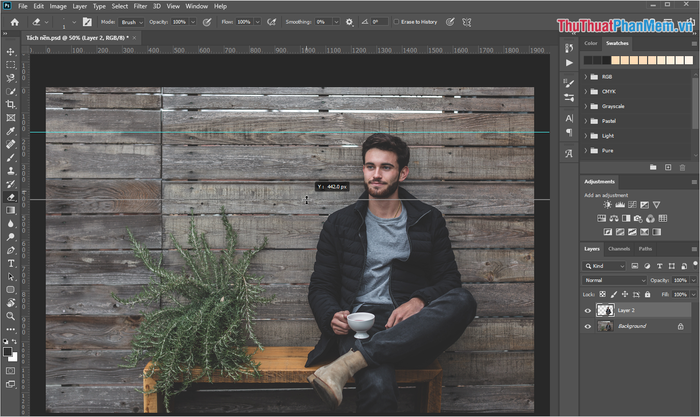This screenshot has height=417, width=700.
Task: Select the Horizontal Type tool
Action: (x=11, y=263)
